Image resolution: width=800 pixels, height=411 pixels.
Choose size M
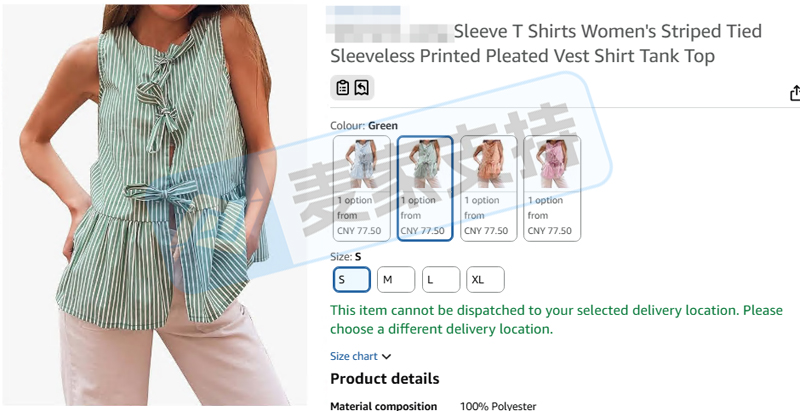pos(396,279)
